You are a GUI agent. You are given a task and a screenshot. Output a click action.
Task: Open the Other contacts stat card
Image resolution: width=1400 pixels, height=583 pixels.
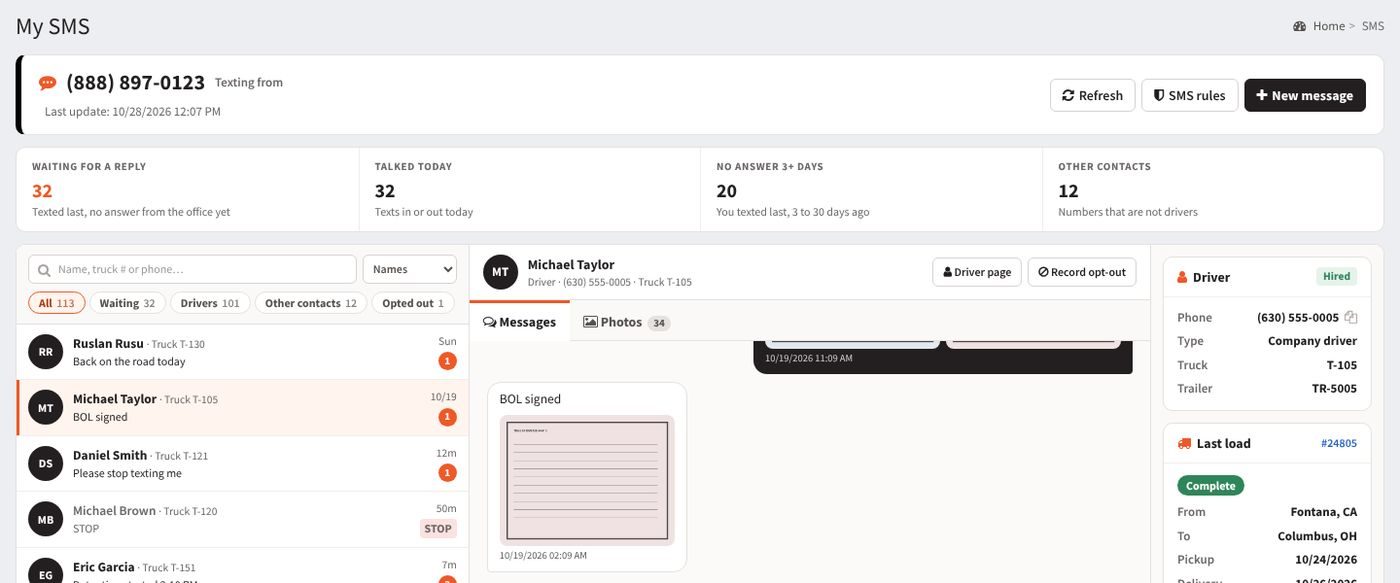[x=1213, y=190]
